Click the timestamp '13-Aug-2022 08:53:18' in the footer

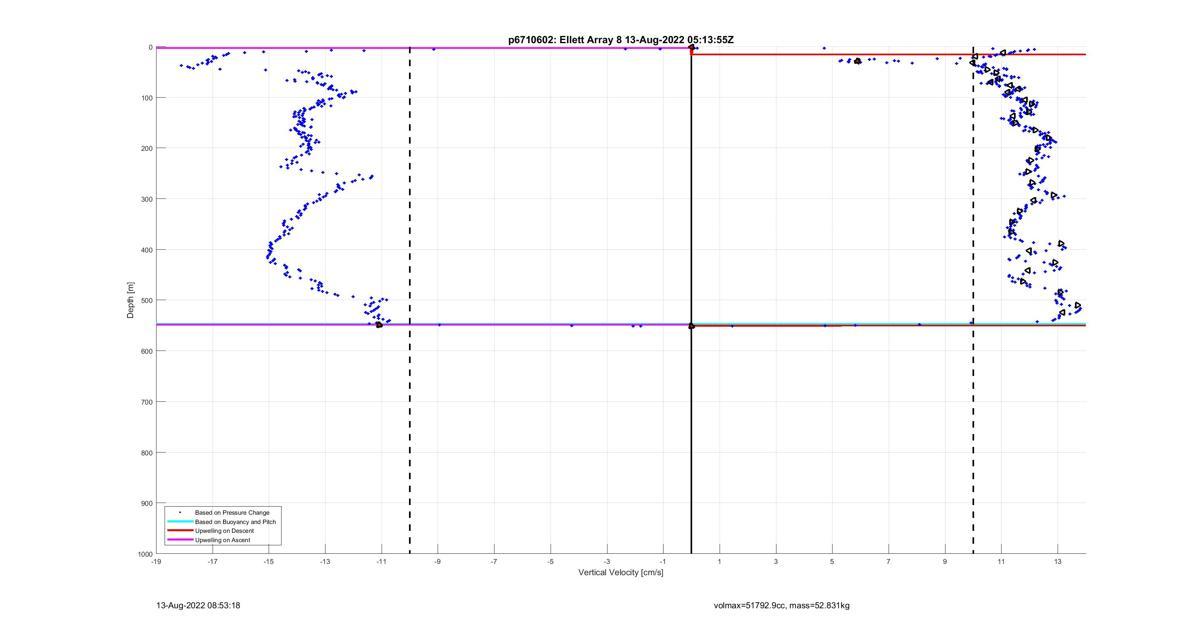[x=198, y=605]
